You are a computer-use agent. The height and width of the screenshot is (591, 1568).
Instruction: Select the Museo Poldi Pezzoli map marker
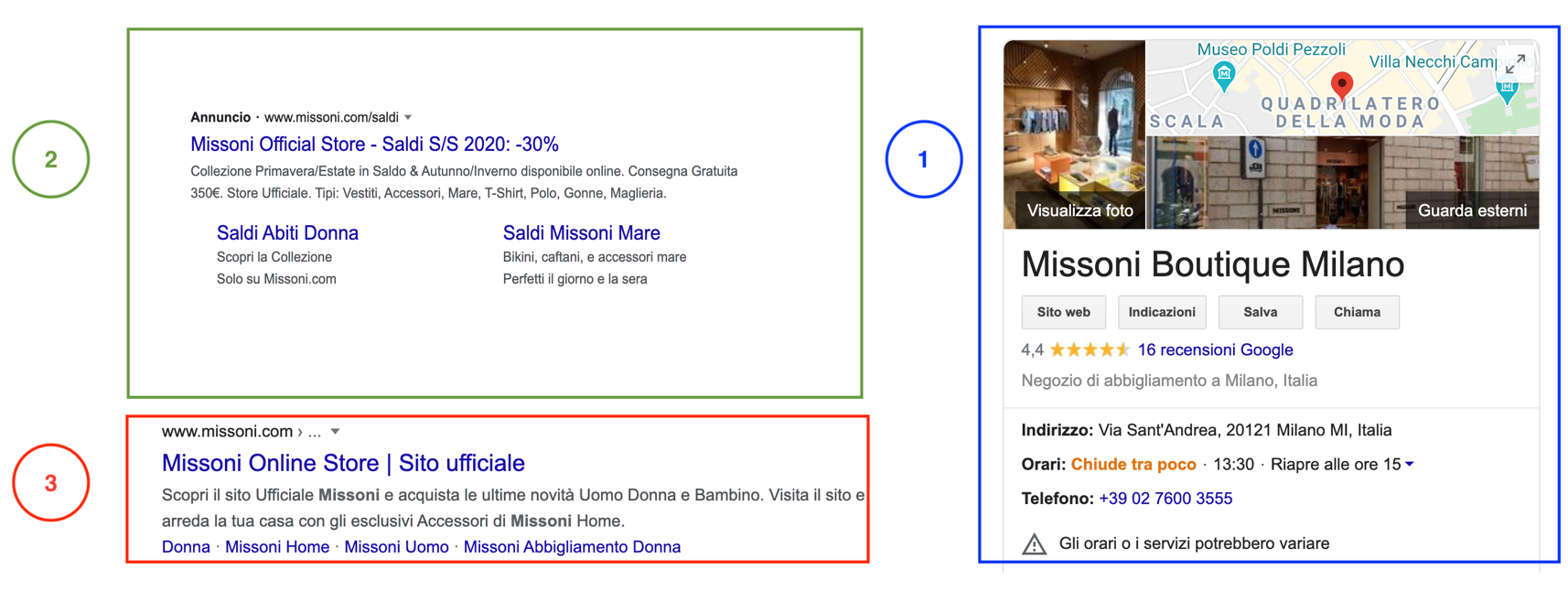(x=1223, y=74)
